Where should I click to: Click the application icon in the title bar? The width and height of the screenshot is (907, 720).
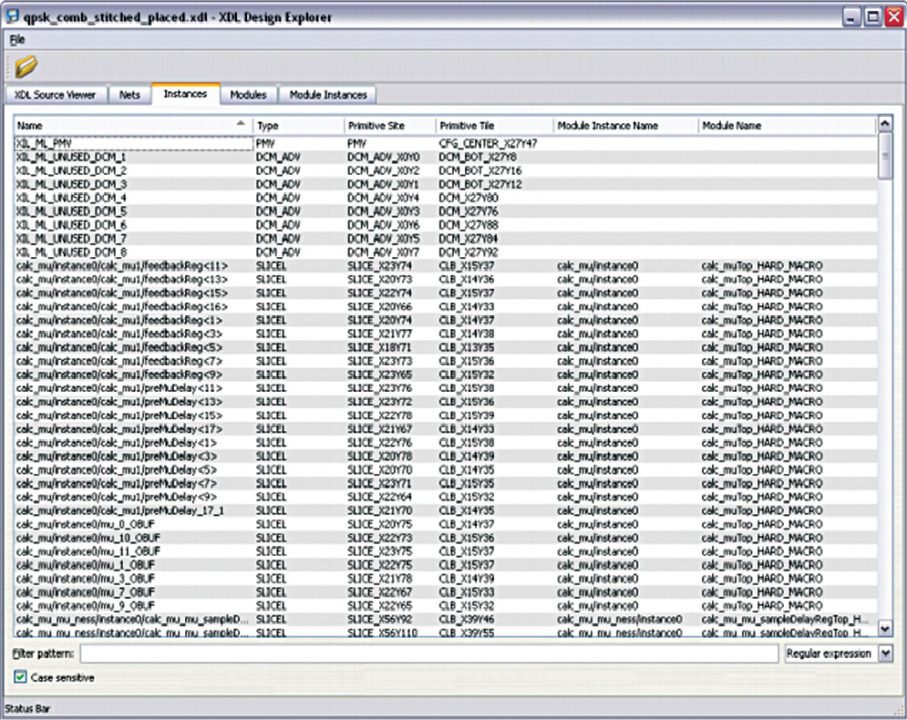click(12, 17)
